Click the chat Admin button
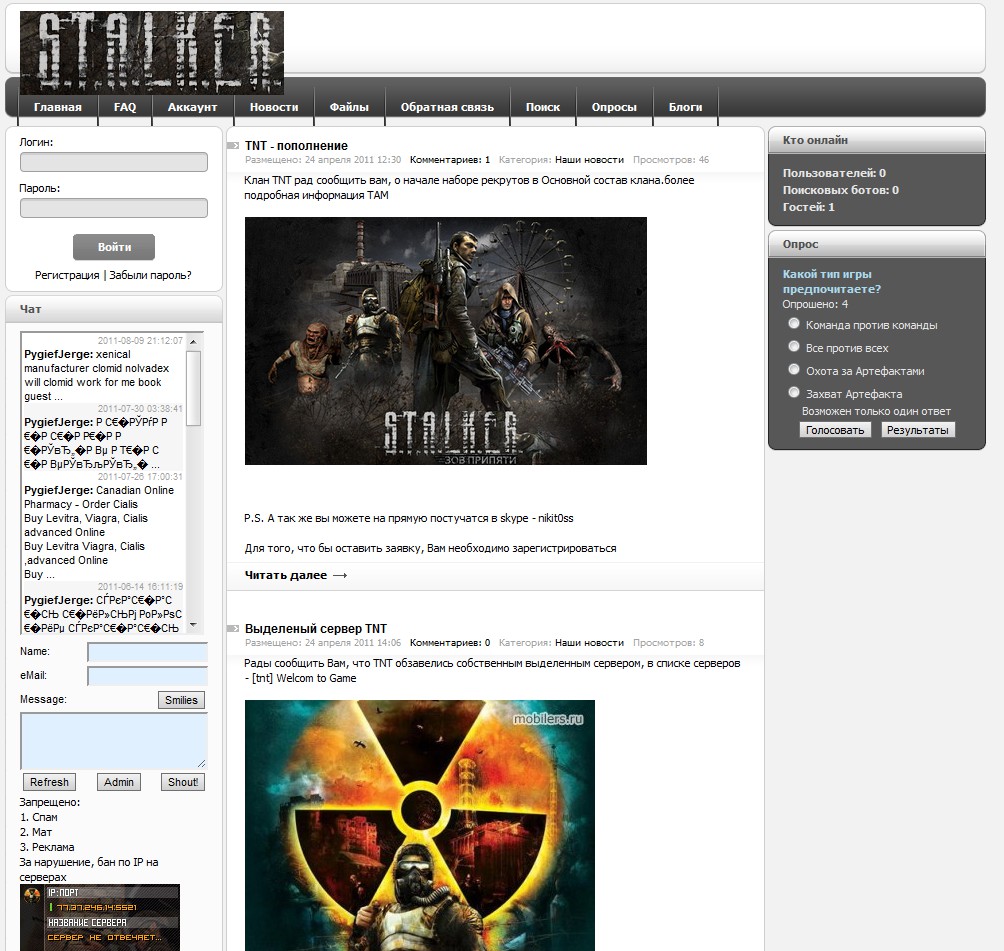Screen dimensions: 1004x951 tap(119, 782)
